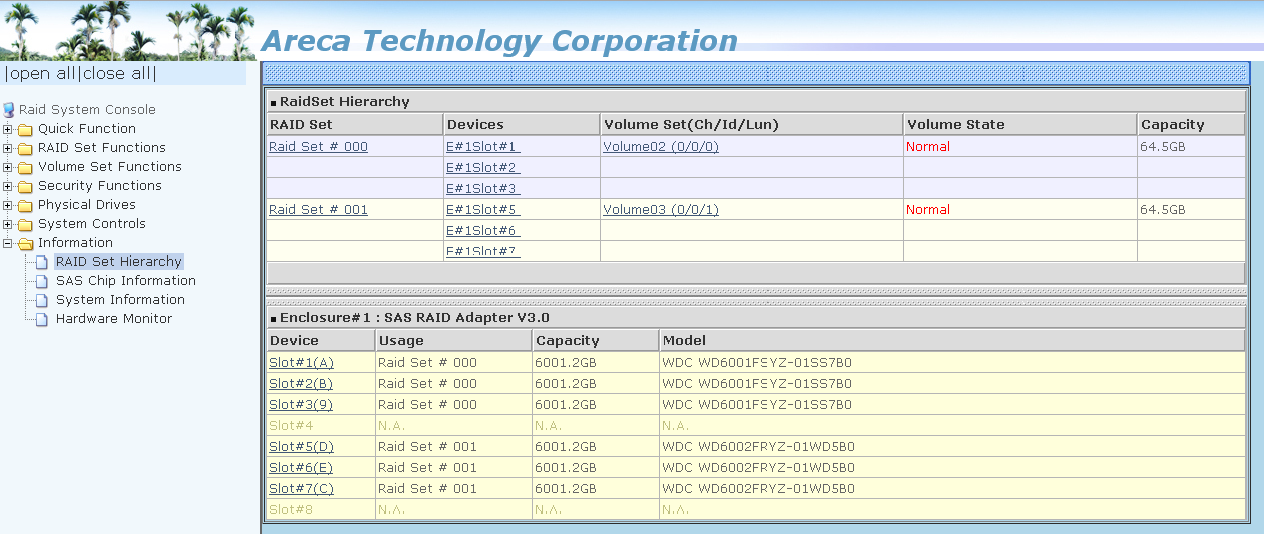Open Slot#6(E) device link
1264x534 pixels.
301,468
